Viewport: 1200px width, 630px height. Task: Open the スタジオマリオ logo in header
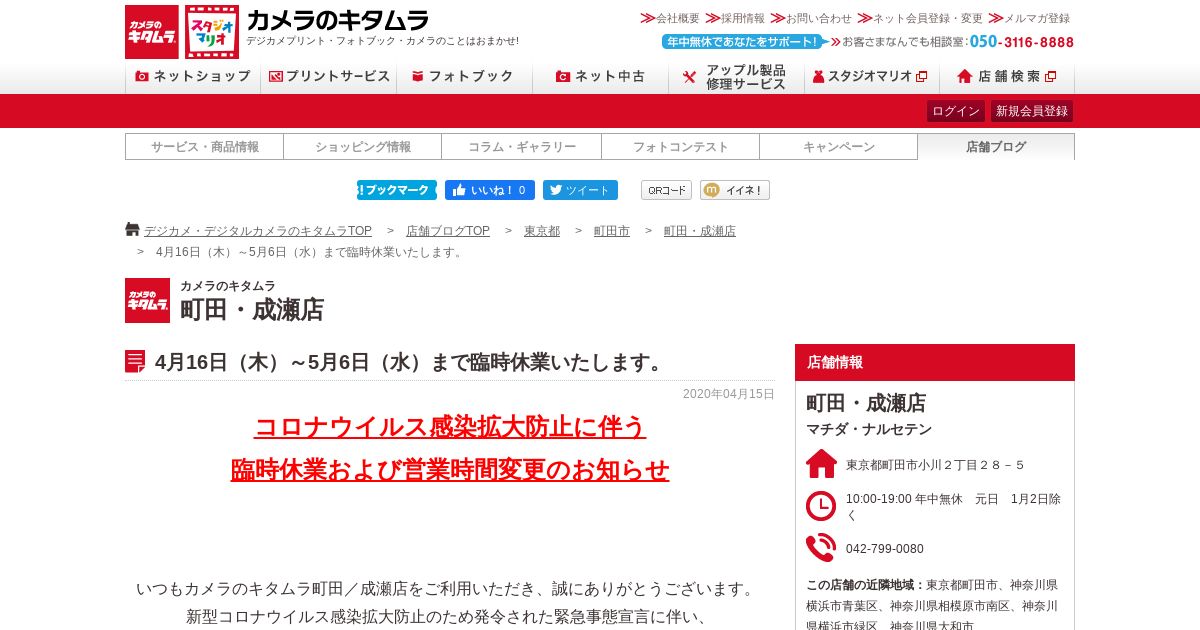tap(212, 32)
